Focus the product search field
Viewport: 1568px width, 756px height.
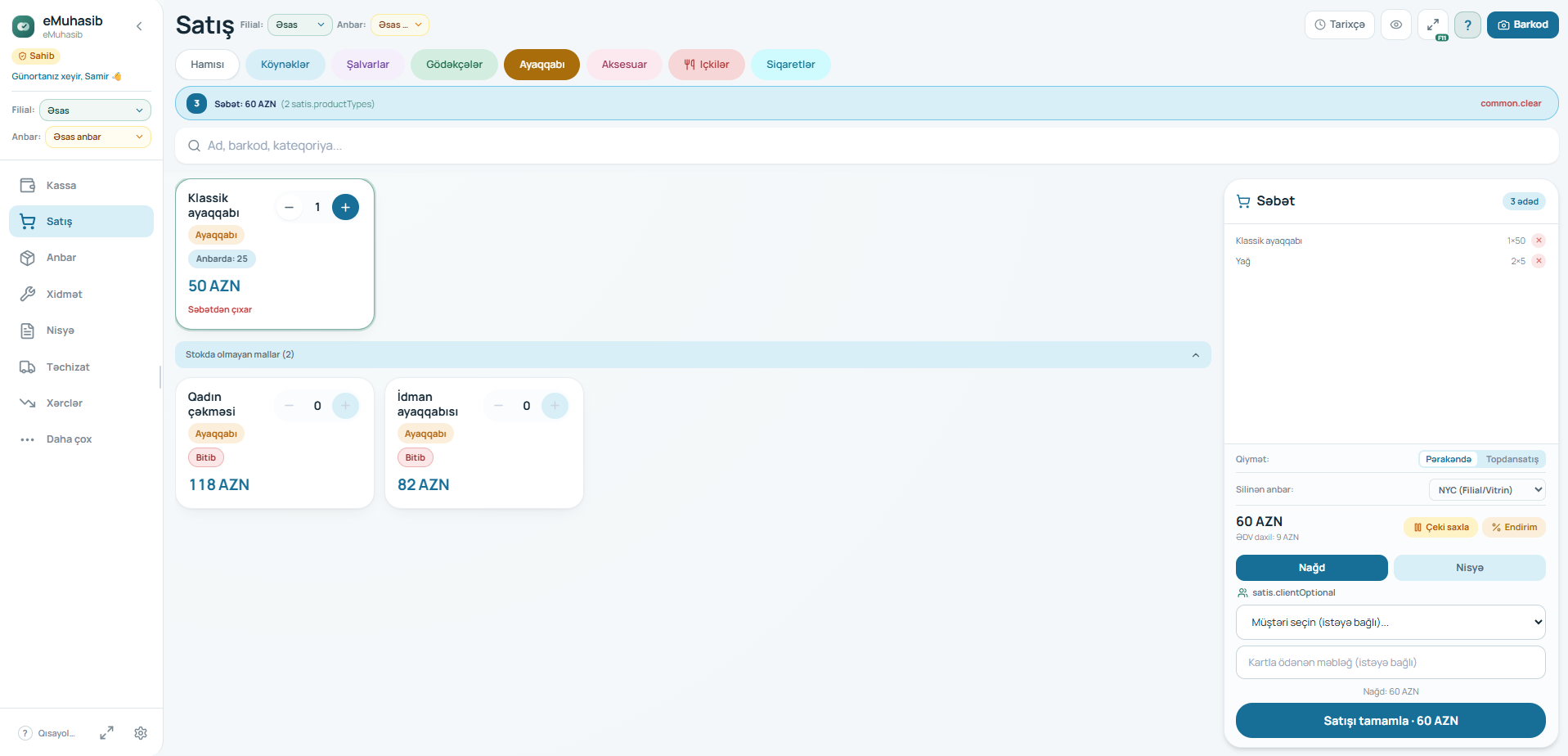866,146
